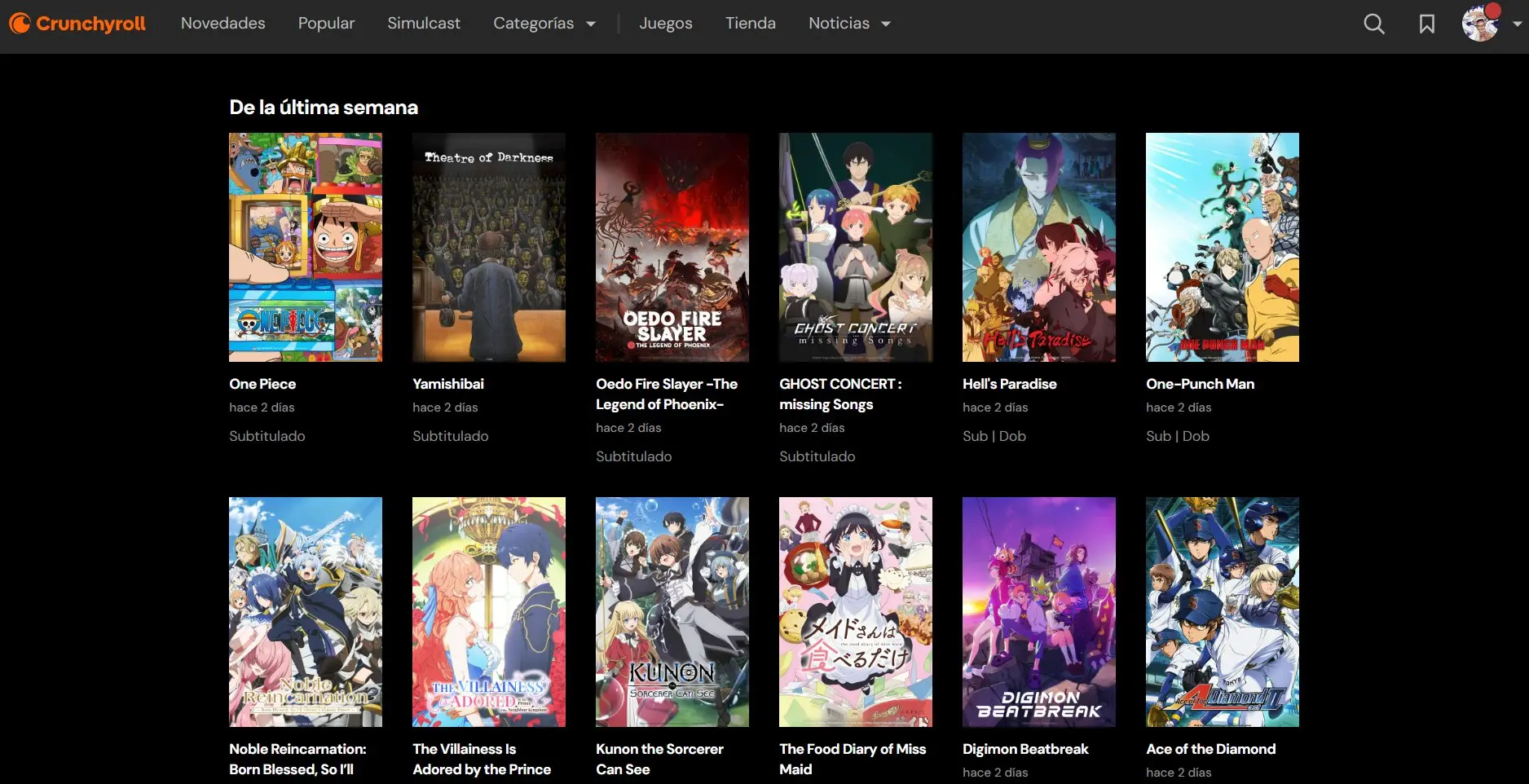Open the watchlist bookmark icon
Viewport: 1529px width, 784px height.
[1426, 24]
